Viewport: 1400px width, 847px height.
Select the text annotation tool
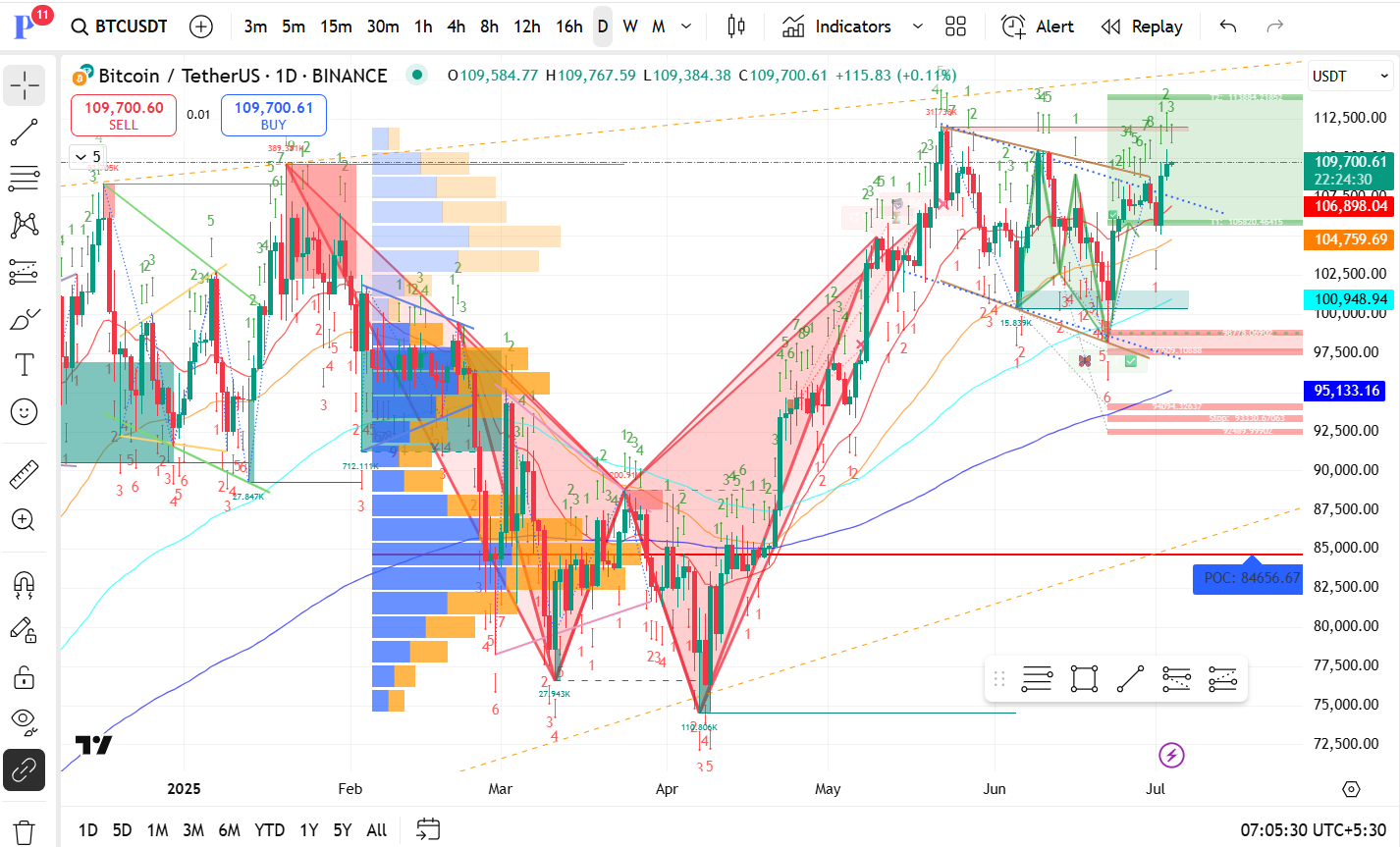[25, 365]
